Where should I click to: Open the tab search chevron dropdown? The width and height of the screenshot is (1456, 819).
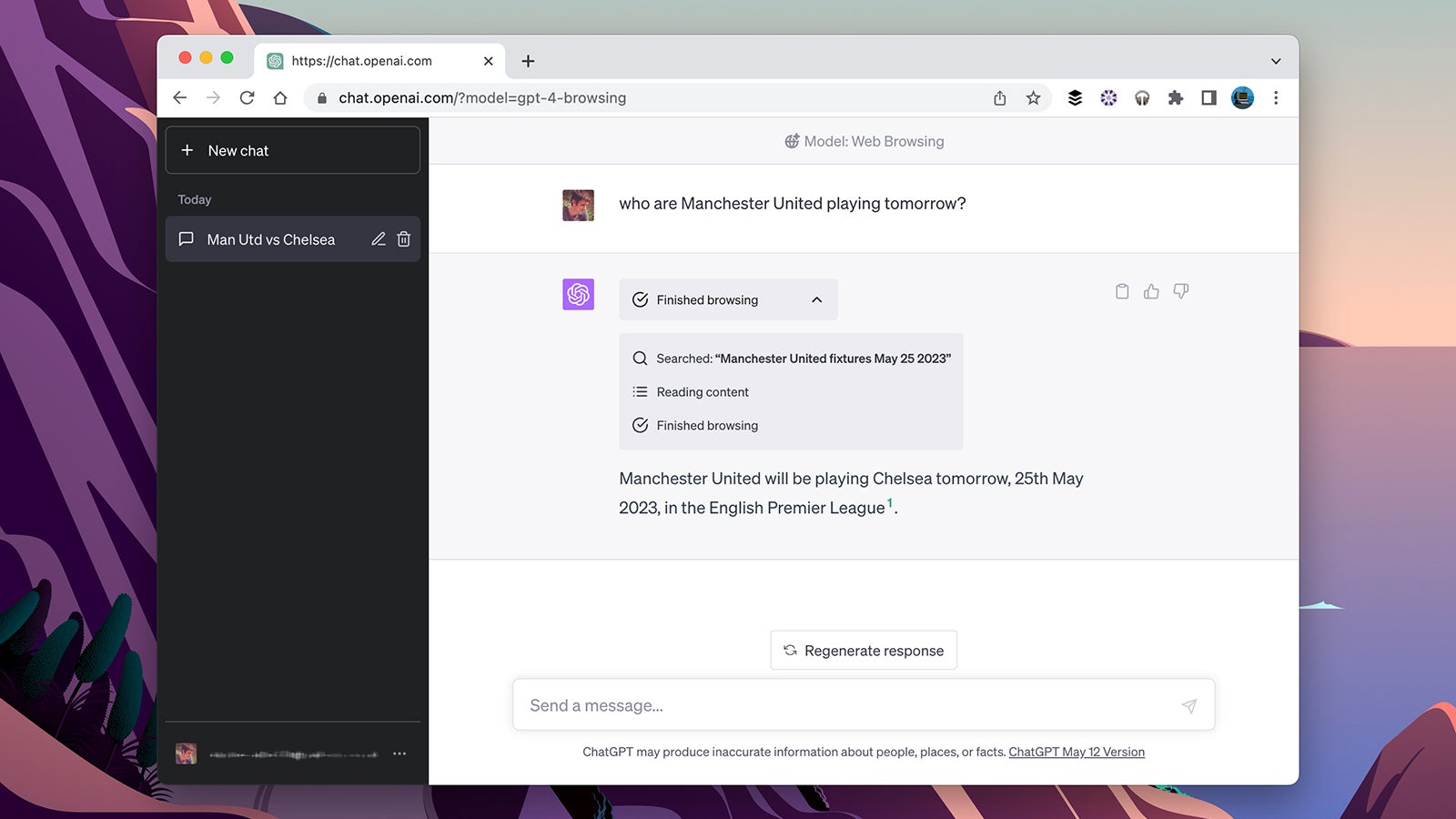[1275, 61]
